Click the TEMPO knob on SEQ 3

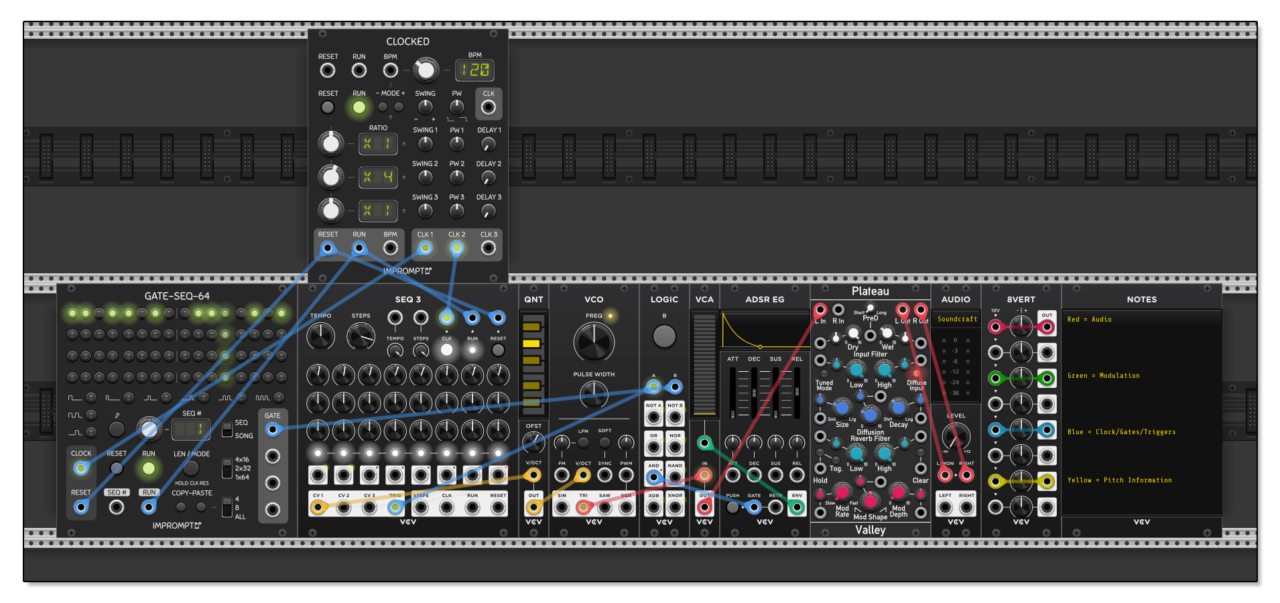[321, 336]
